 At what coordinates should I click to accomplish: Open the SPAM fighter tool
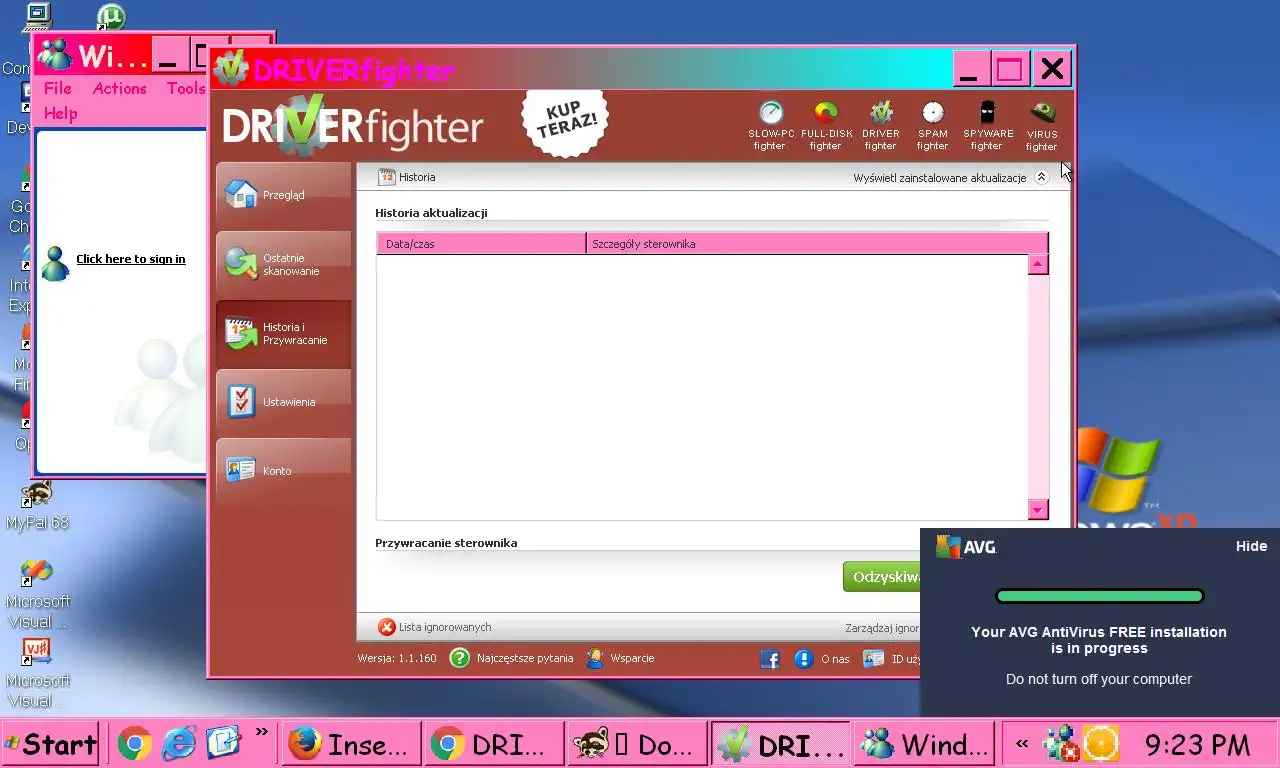[x=932, y=125]
